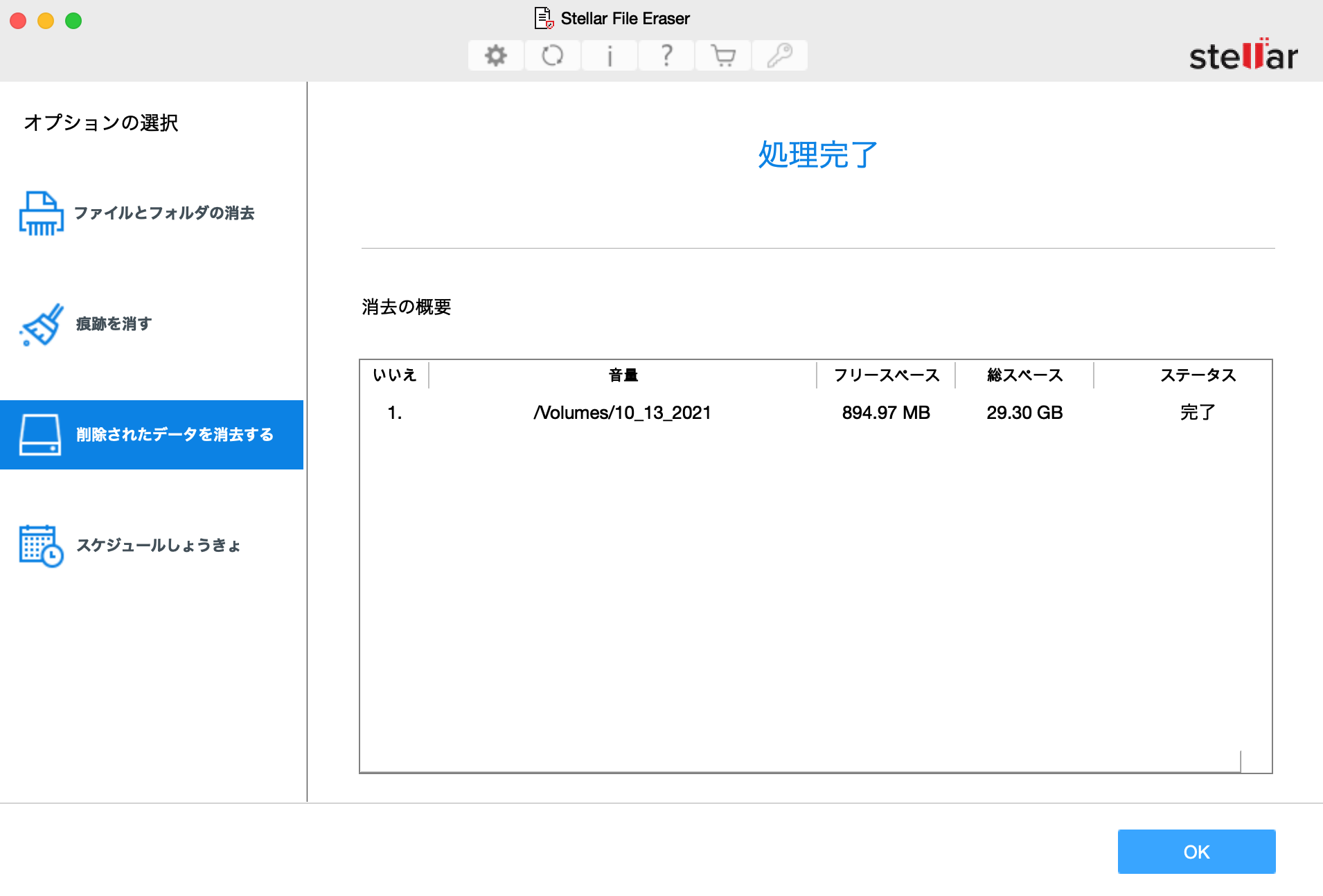Select スケジュールしょうきょ option
This screenshot has height=896, width=1323.
point(152,546)
